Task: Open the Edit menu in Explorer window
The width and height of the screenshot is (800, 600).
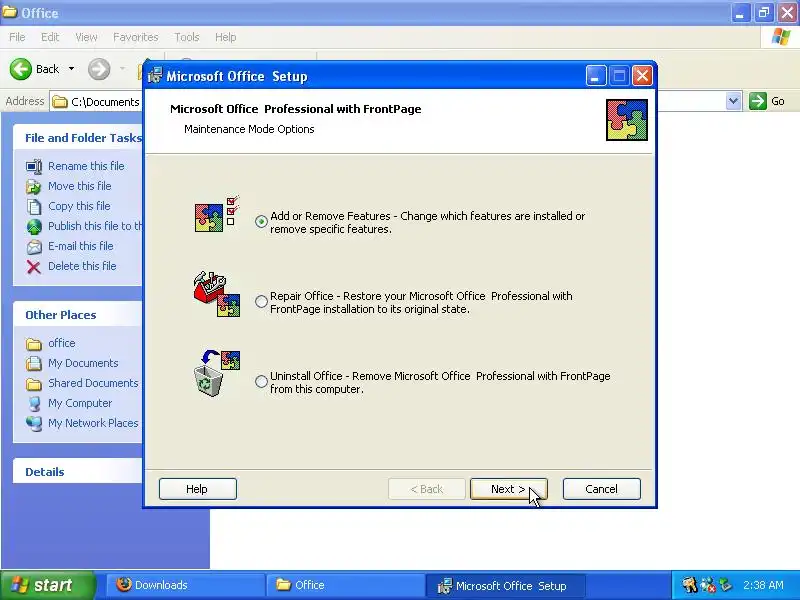Action: point(50,37)
